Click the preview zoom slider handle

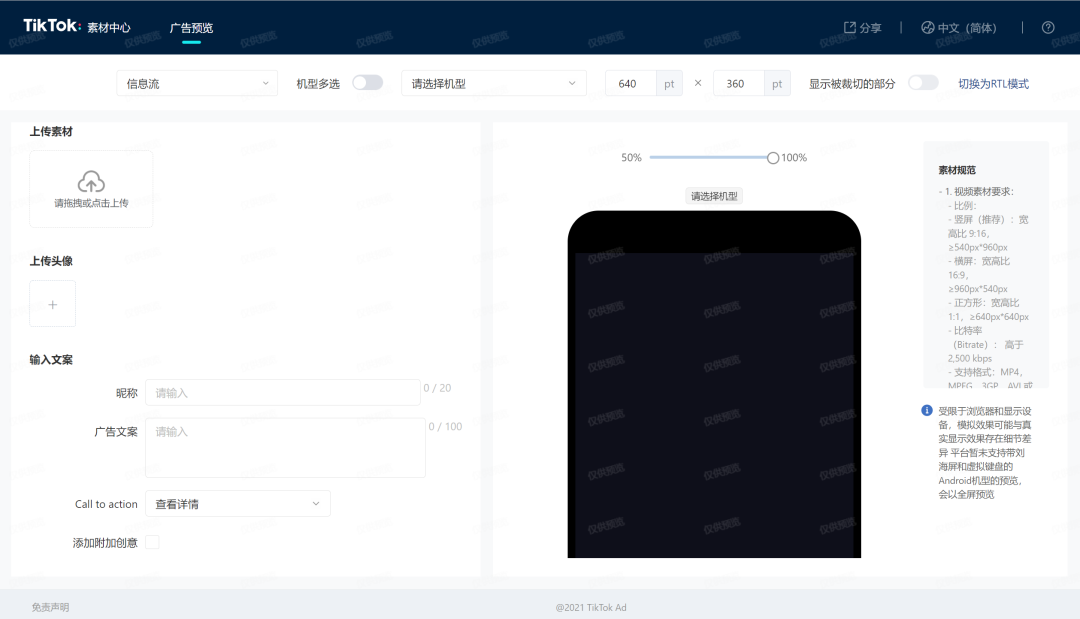[773, 158]
